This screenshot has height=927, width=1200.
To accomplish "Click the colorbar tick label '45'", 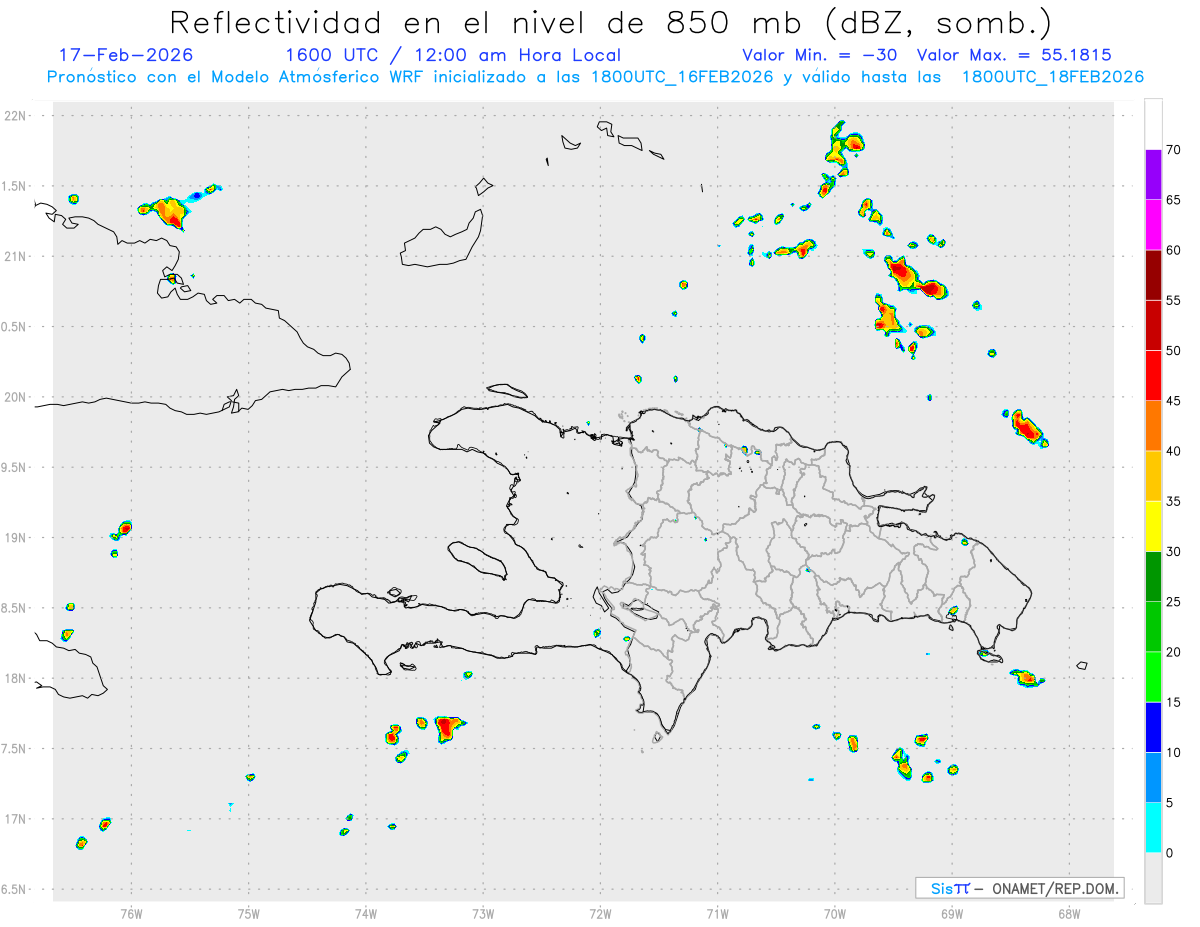I will (x=1174, y=401).
